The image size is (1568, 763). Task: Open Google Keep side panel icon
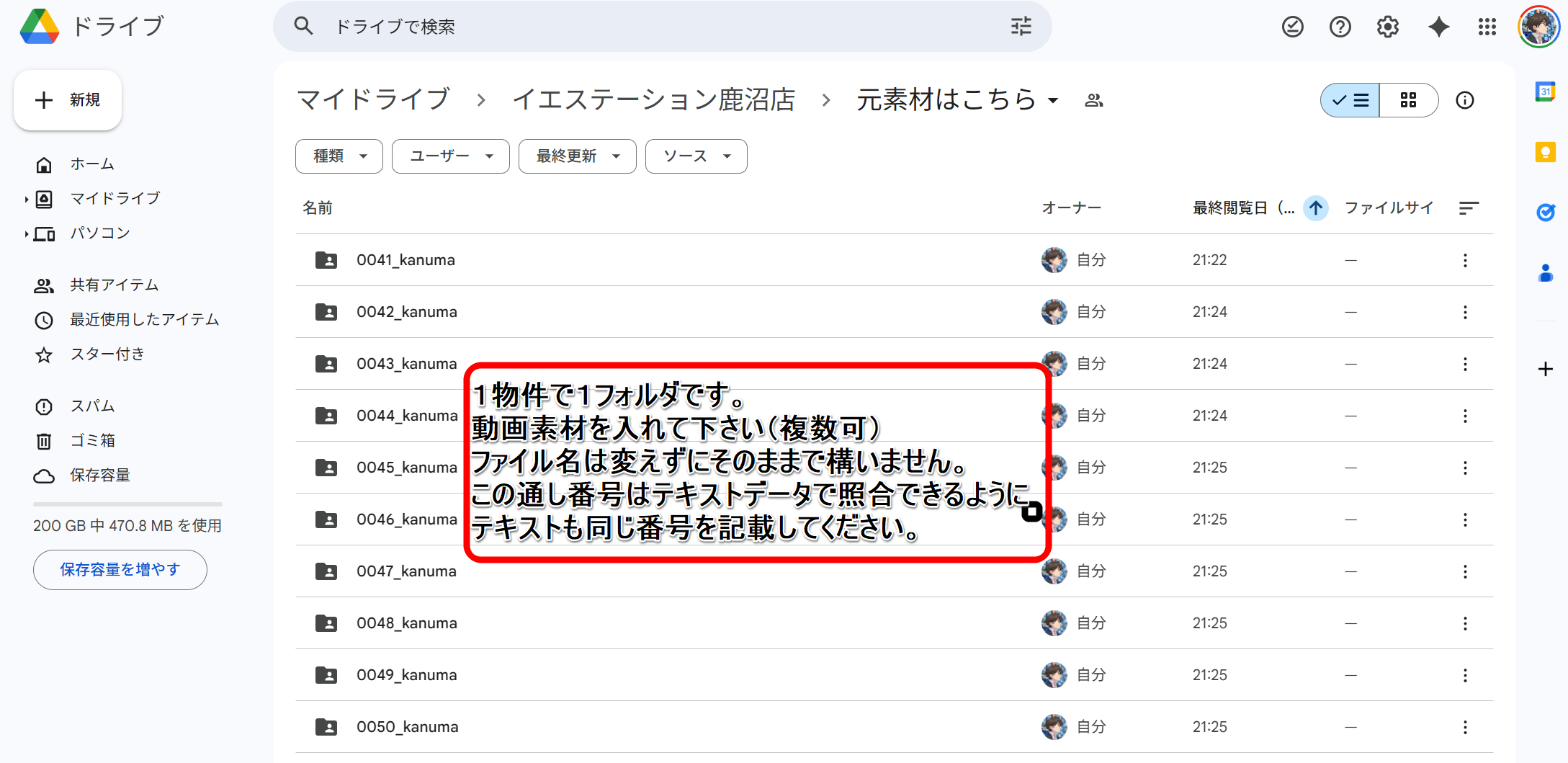click(x=1545, y=152)
